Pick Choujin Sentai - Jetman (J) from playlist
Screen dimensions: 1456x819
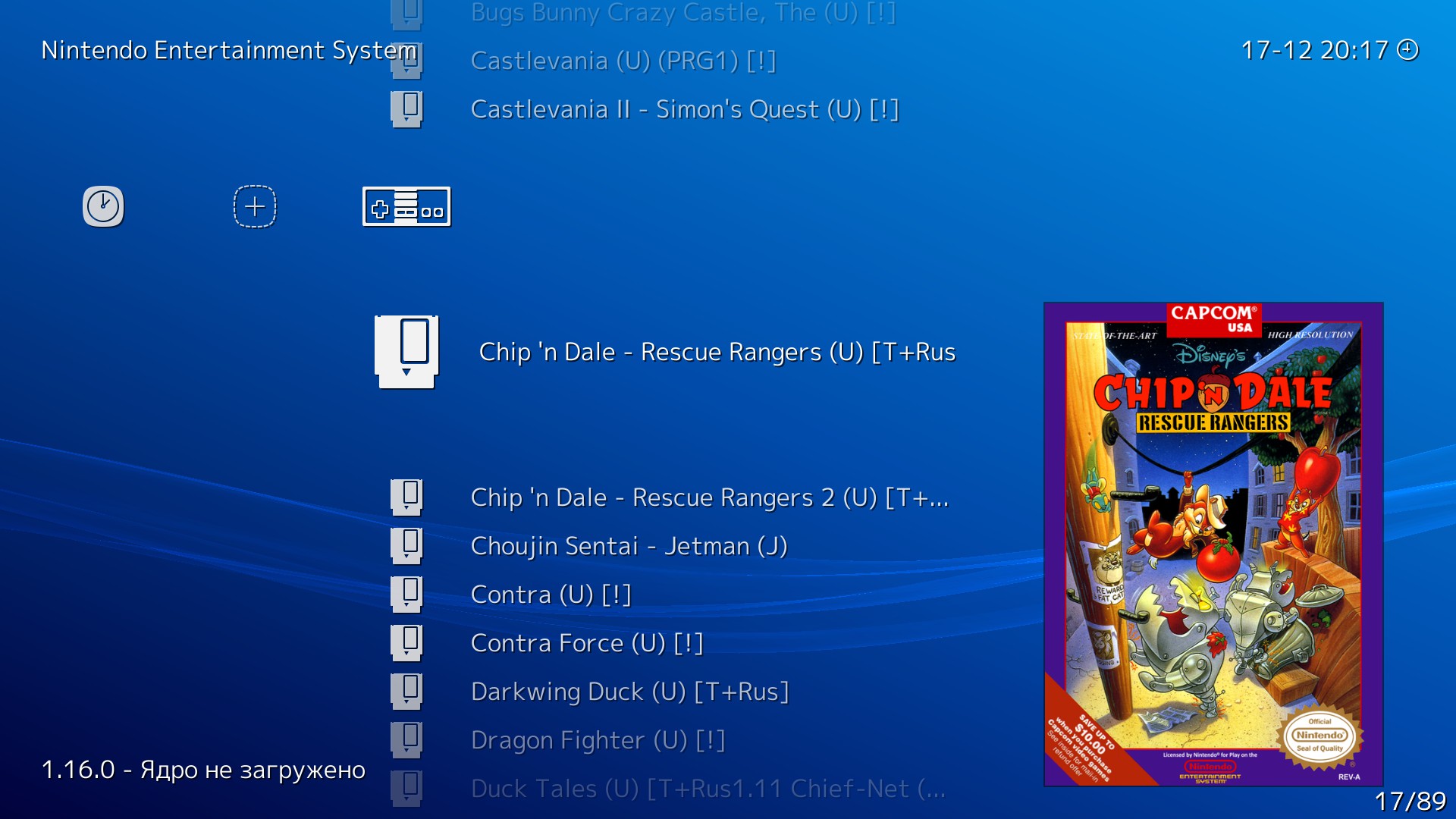[629, 546]
